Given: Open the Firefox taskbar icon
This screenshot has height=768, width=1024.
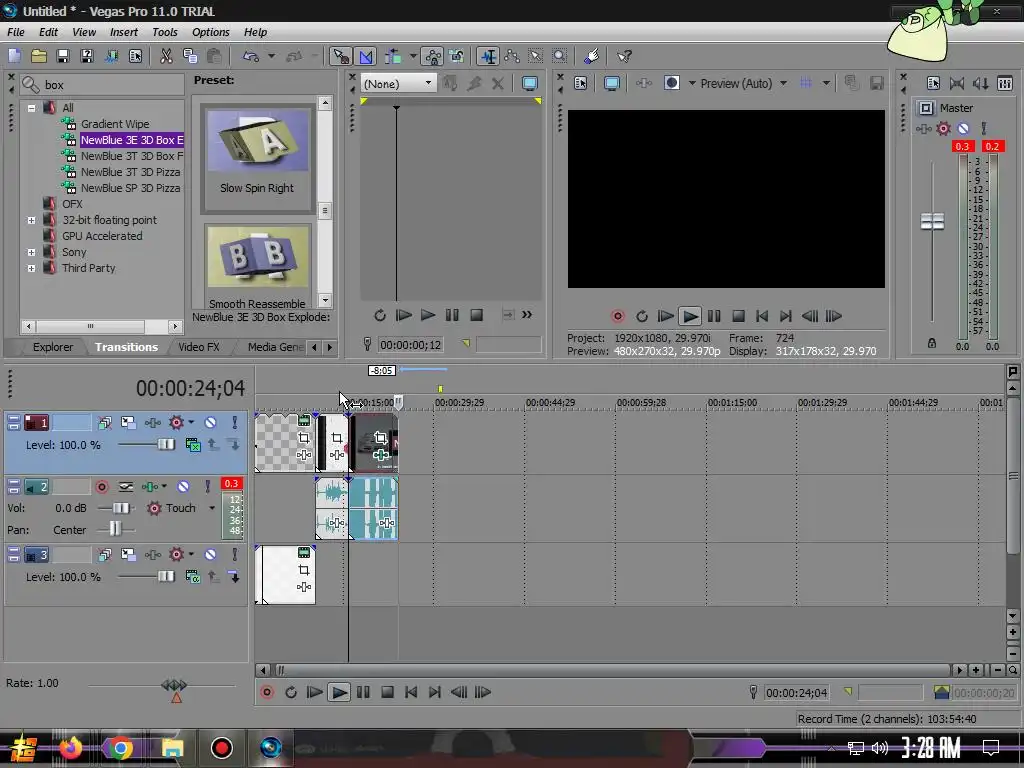Looking at the screenshot, I should (71, 747).
